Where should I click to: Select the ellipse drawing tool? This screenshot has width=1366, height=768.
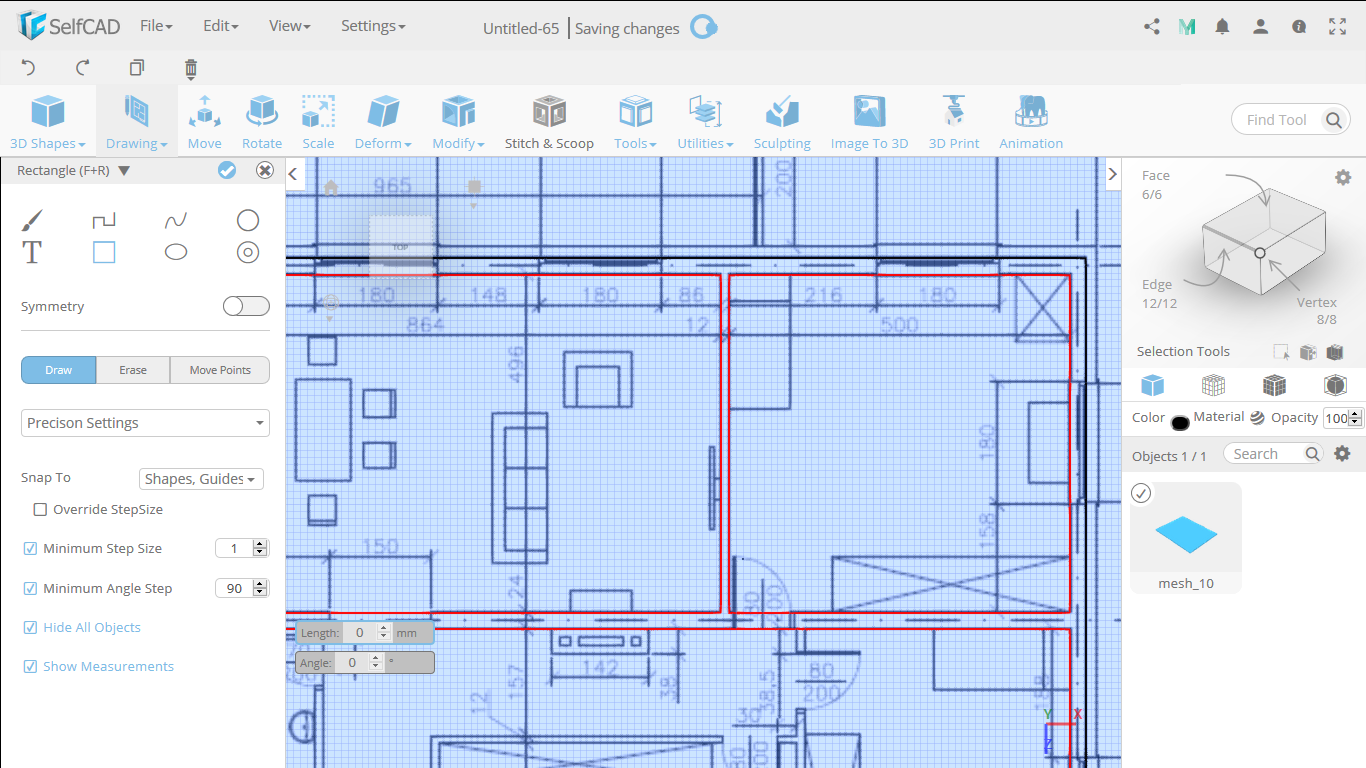click(x=176, y=252)
